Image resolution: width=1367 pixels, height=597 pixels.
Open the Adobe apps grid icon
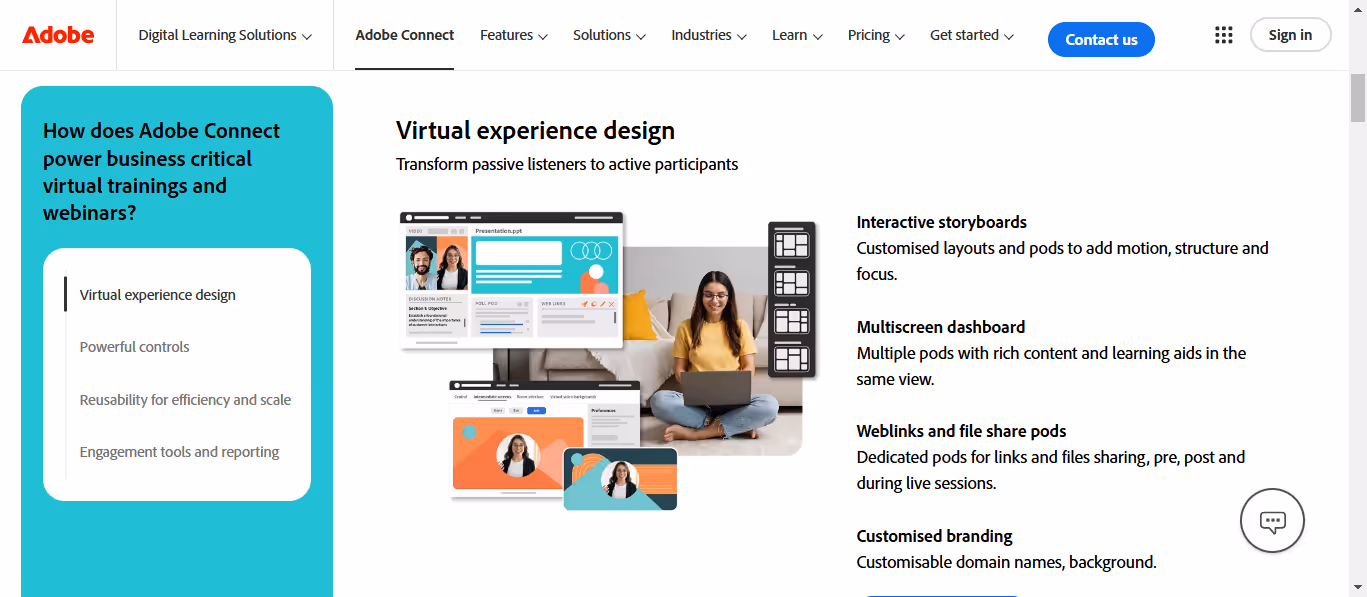tap(1224, 35)
